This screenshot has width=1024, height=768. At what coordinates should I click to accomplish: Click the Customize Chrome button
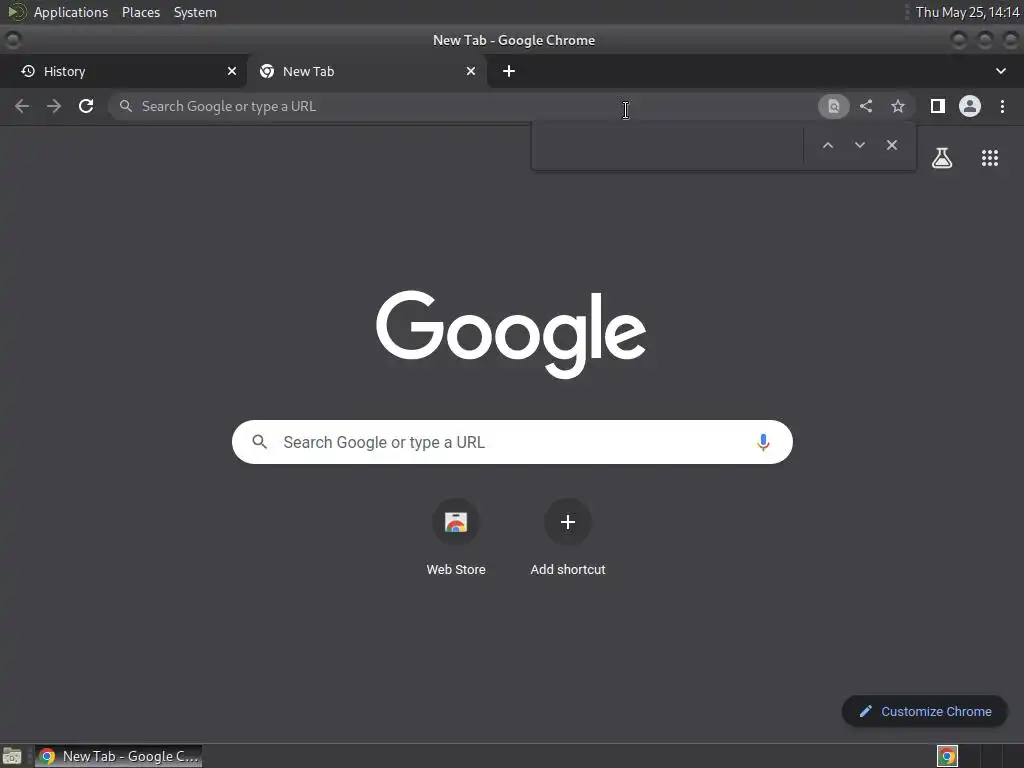pos(925,711)
